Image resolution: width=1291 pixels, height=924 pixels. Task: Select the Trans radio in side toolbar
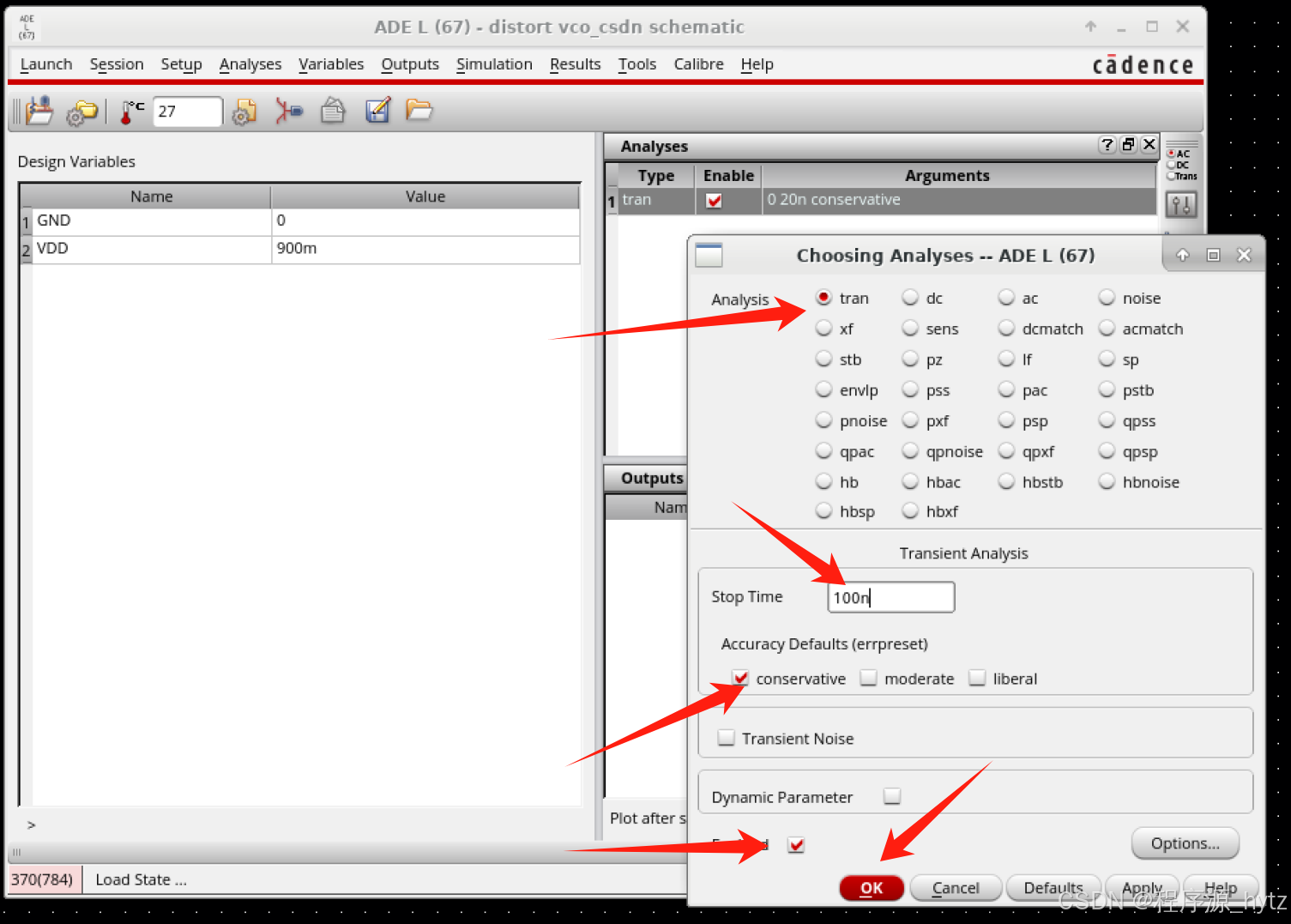1171,176
